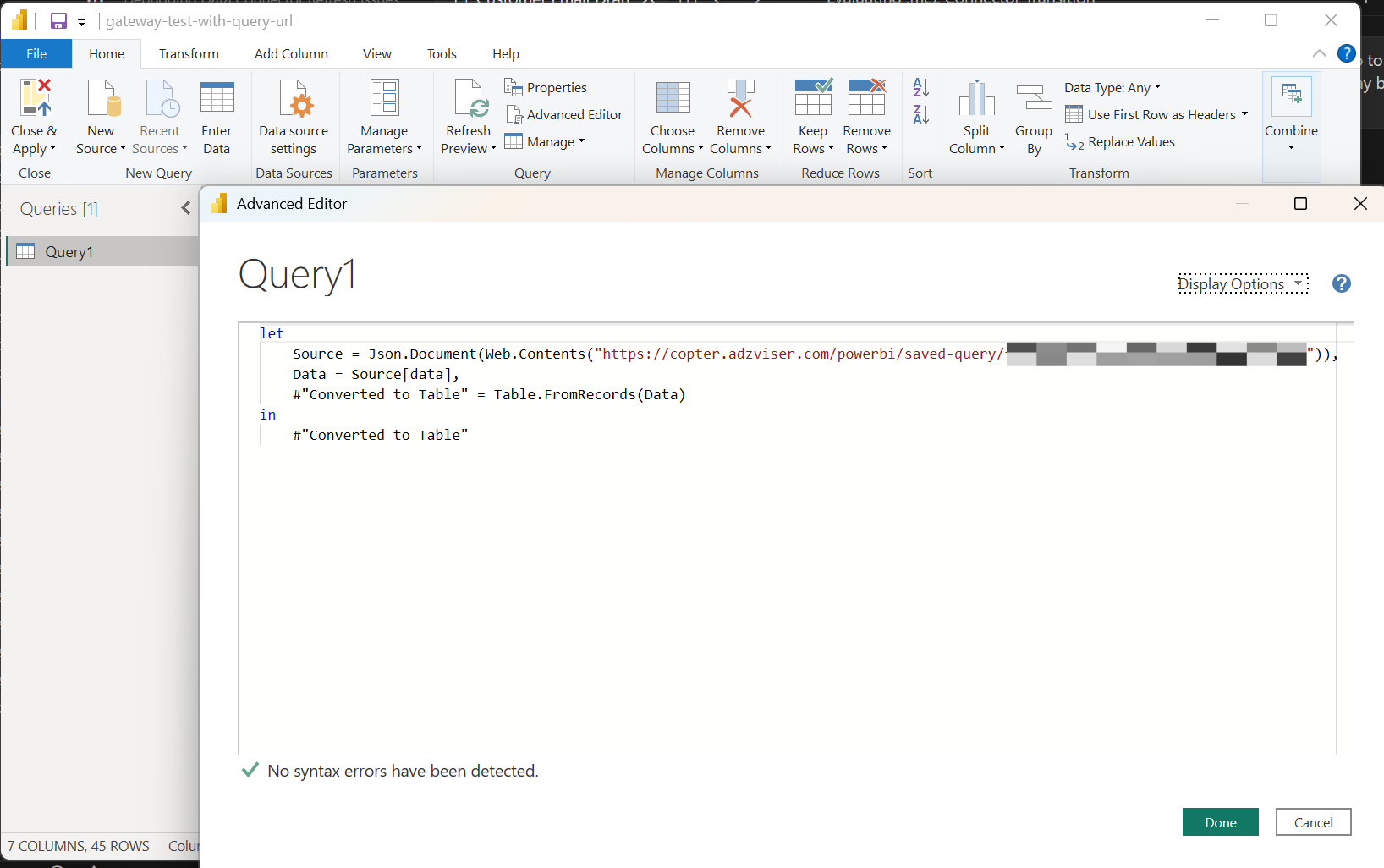Collapse the Queries pane
Screen dimensions: 1384x868
point(186,208)
